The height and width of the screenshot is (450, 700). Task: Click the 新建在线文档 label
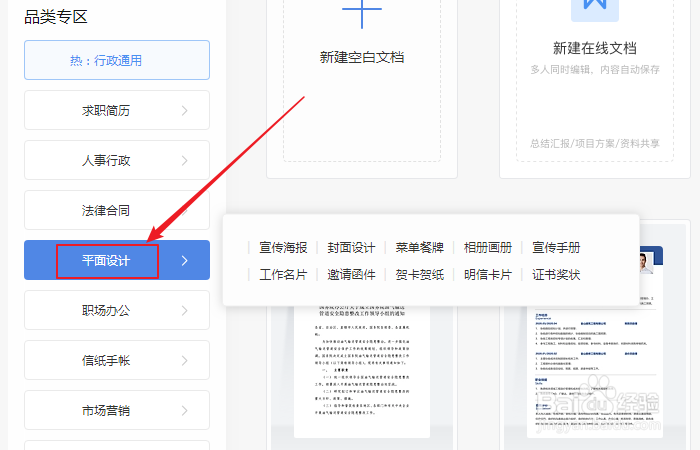(x=595, y=48)
